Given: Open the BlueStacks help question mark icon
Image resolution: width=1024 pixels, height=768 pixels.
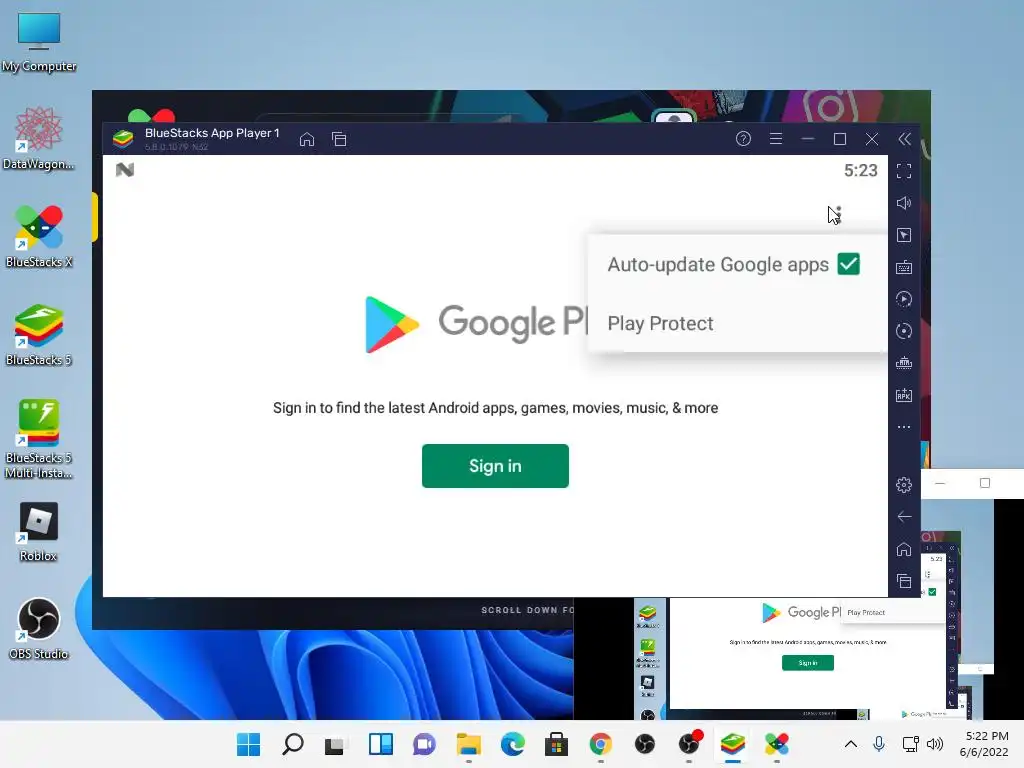Looking at the screenshot, I should tap(743, 138).
